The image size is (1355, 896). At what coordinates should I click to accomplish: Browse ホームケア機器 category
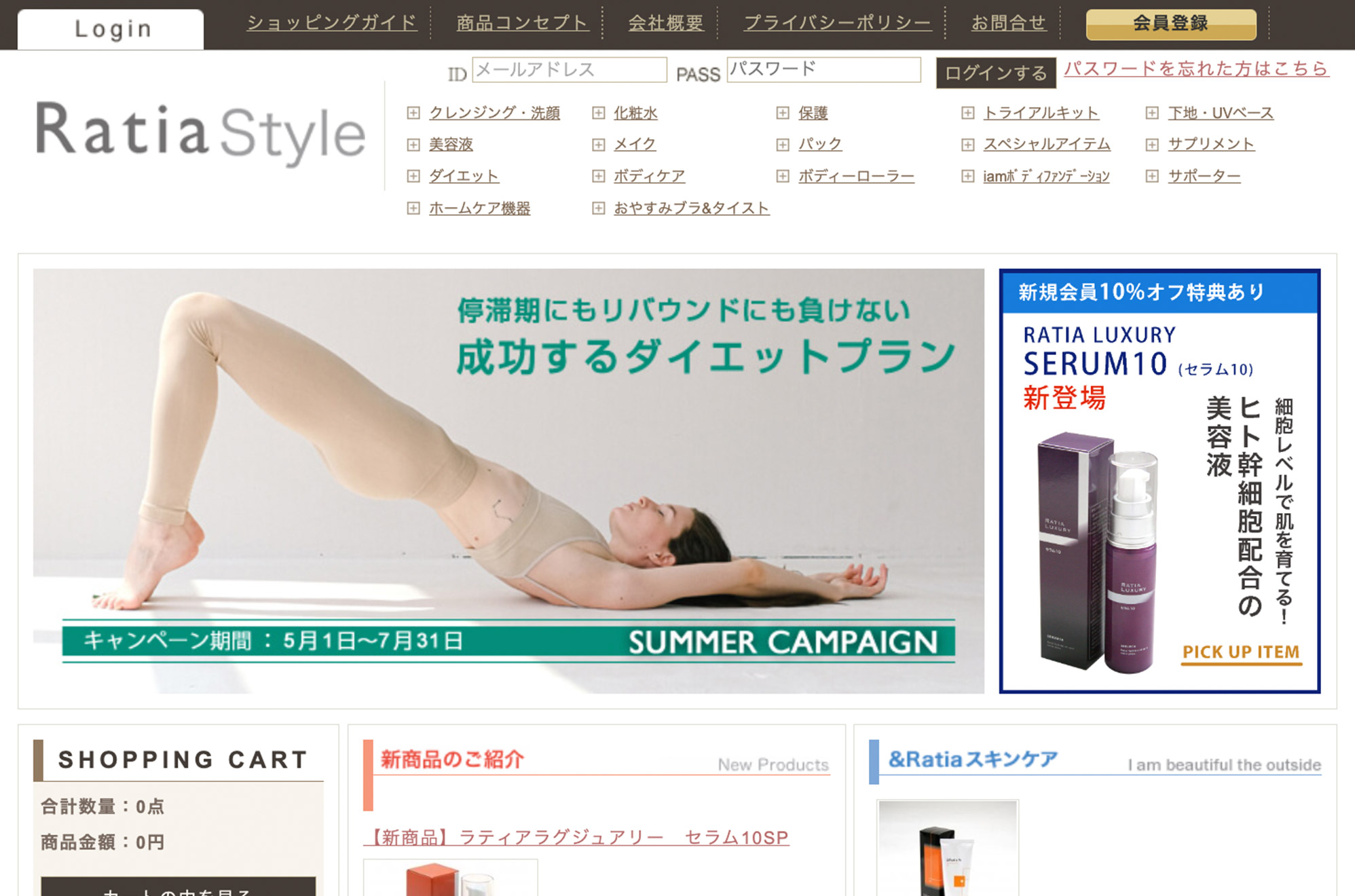coord(479,208)
